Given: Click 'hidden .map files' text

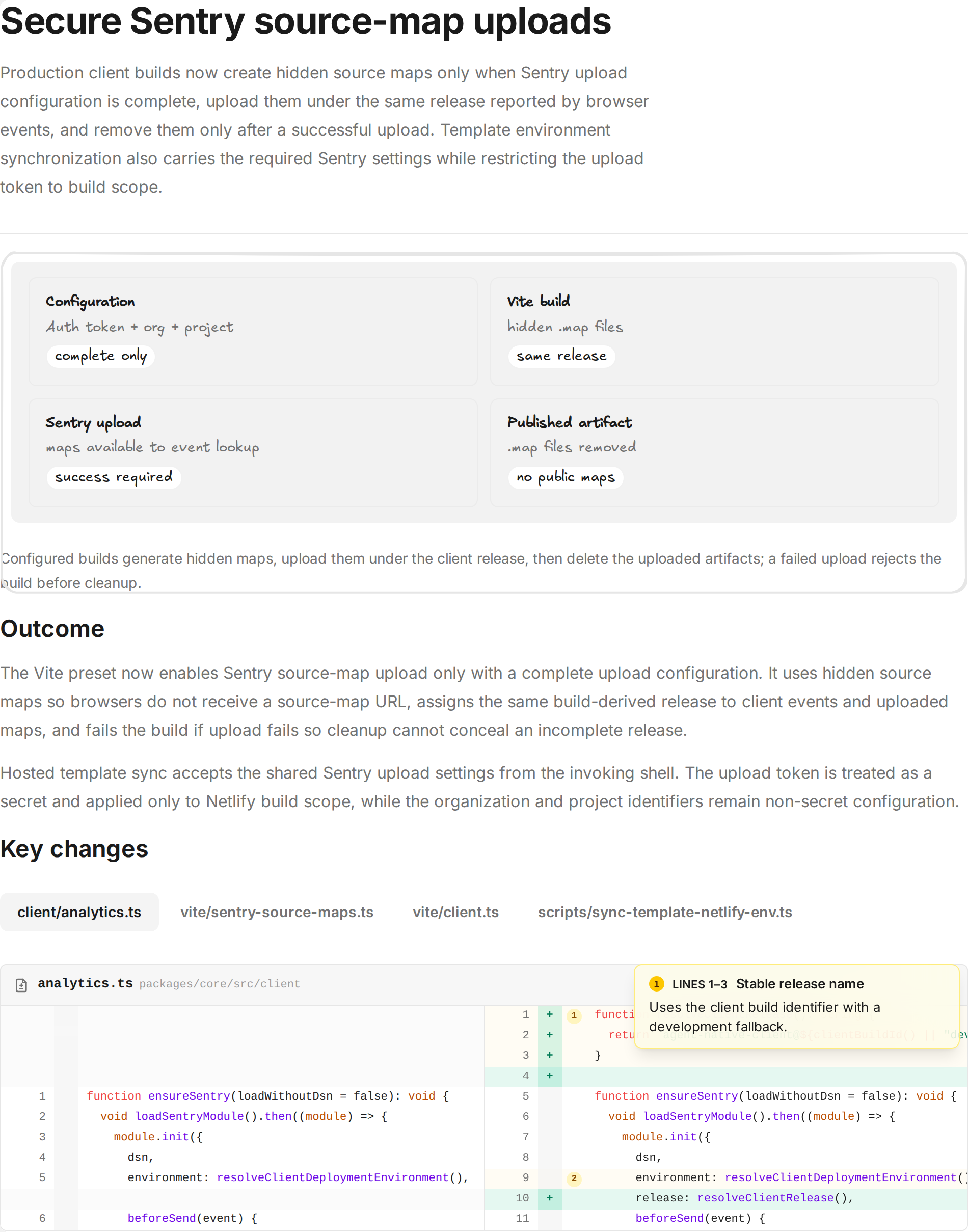Looking at the screenshot, I should (x=565, y=327).
